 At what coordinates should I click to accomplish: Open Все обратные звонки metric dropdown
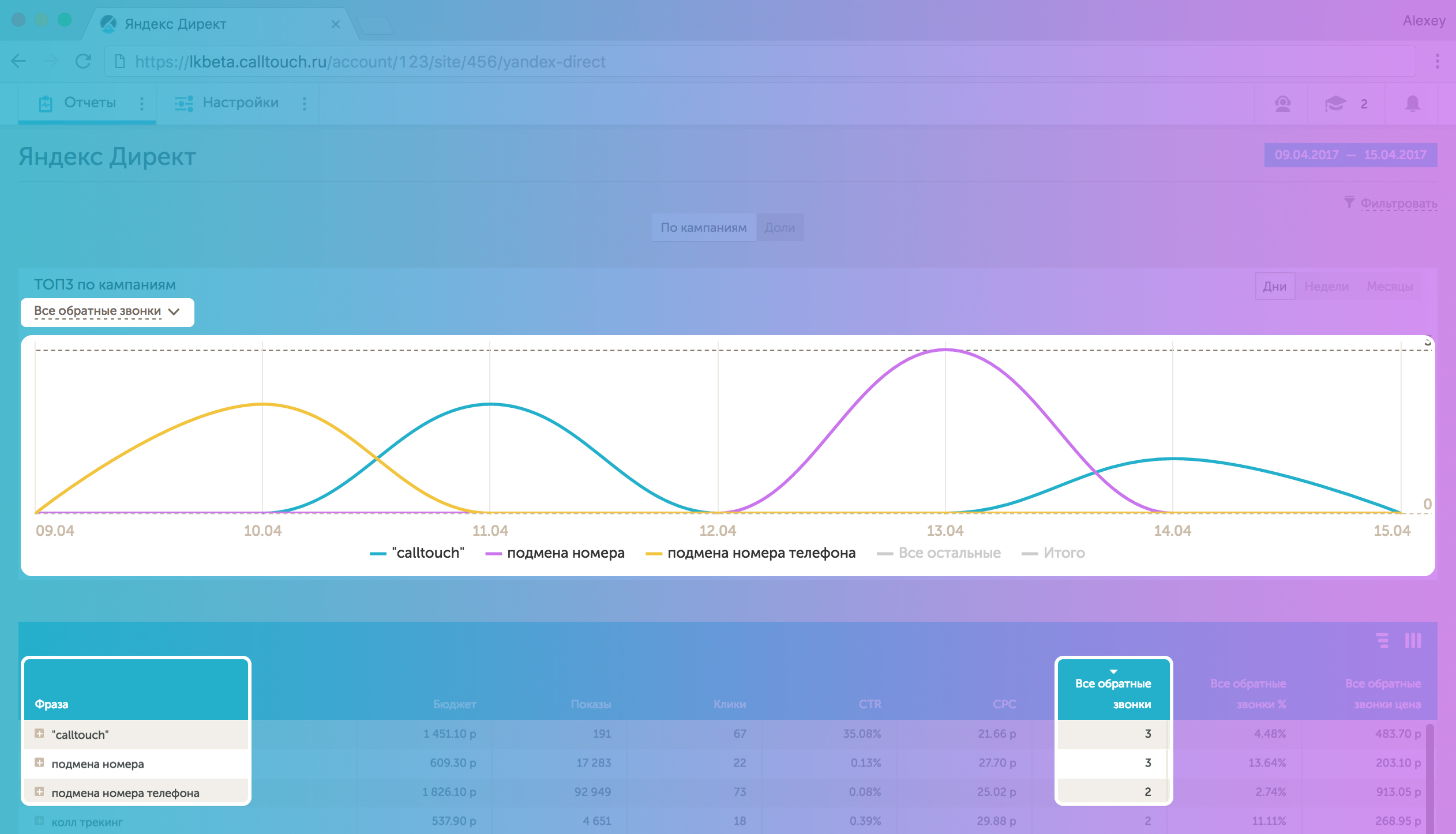107,312
